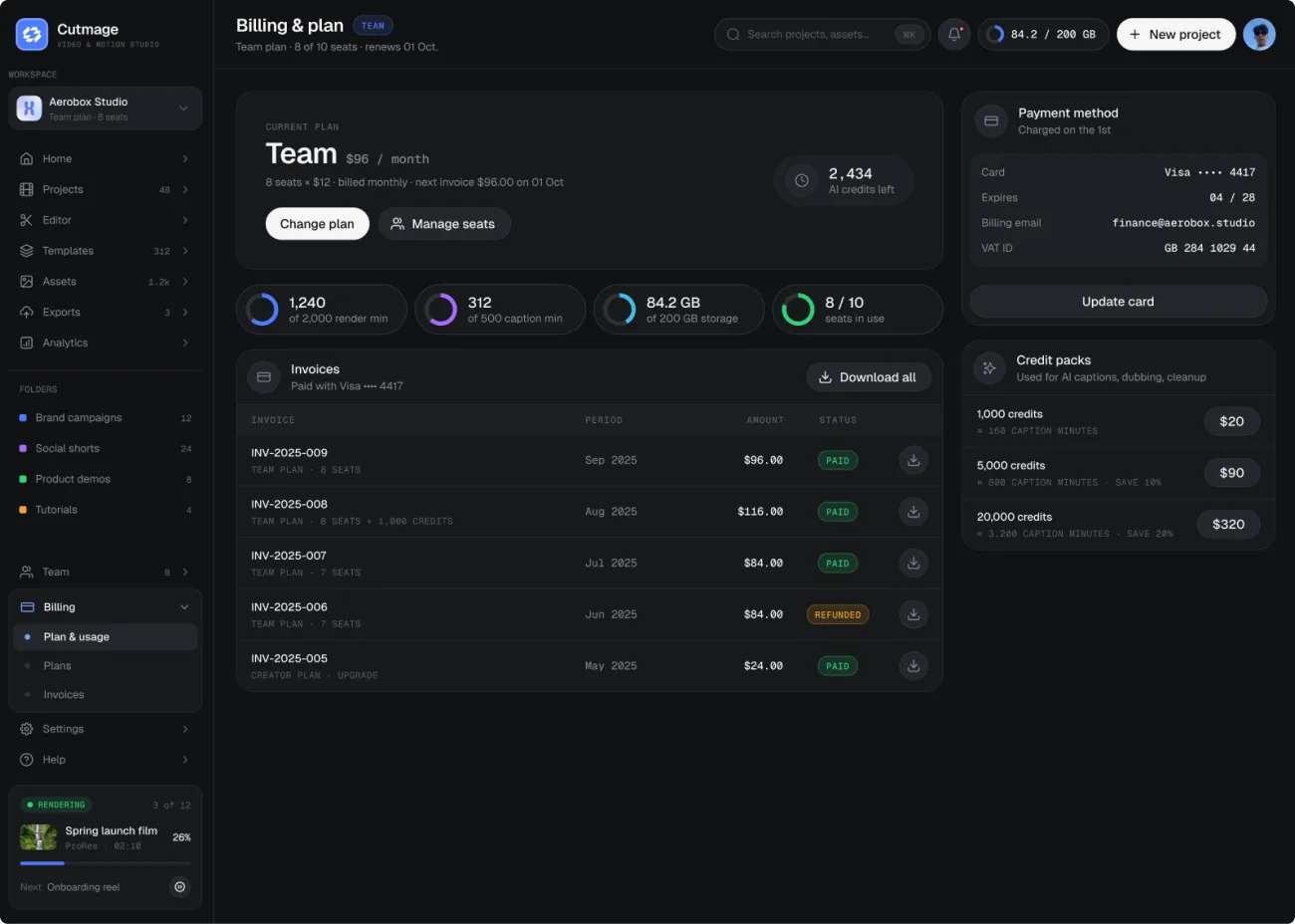Click the Aerobox Studio workspace logo
Viewport: 1295px width, 924px height.
click(x=30, y=109)
